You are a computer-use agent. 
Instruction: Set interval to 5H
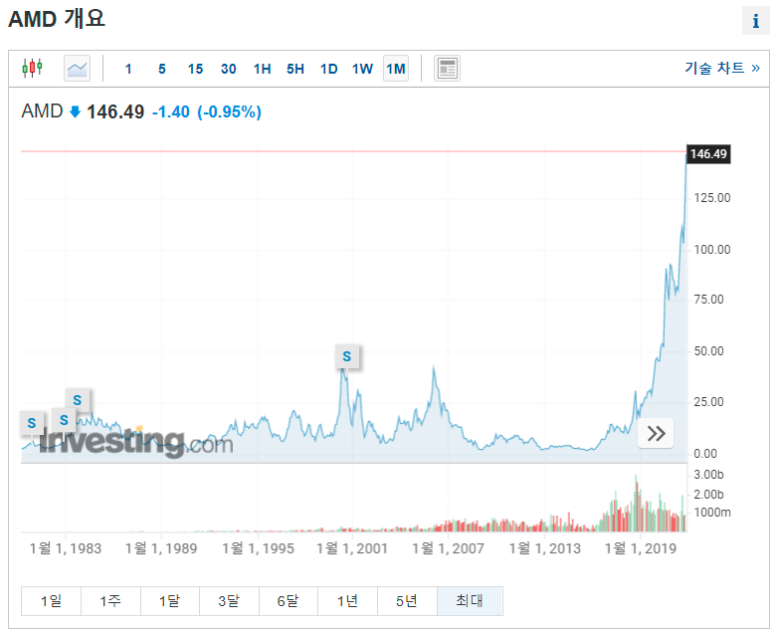[x=295, y=69]
